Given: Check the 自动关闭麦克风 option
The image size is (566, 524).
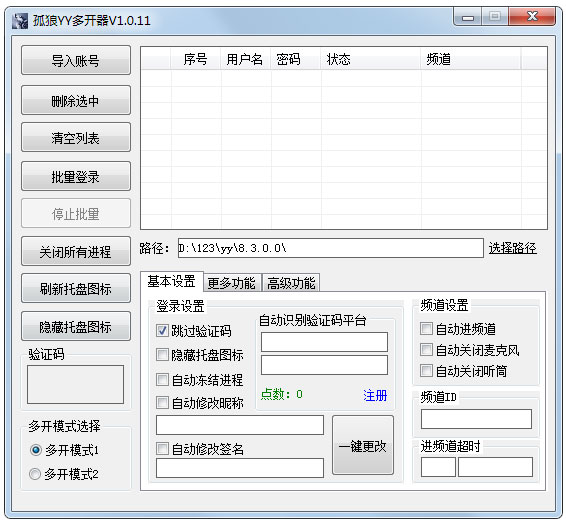Looking at the screenshot, I should click(426, 349).
